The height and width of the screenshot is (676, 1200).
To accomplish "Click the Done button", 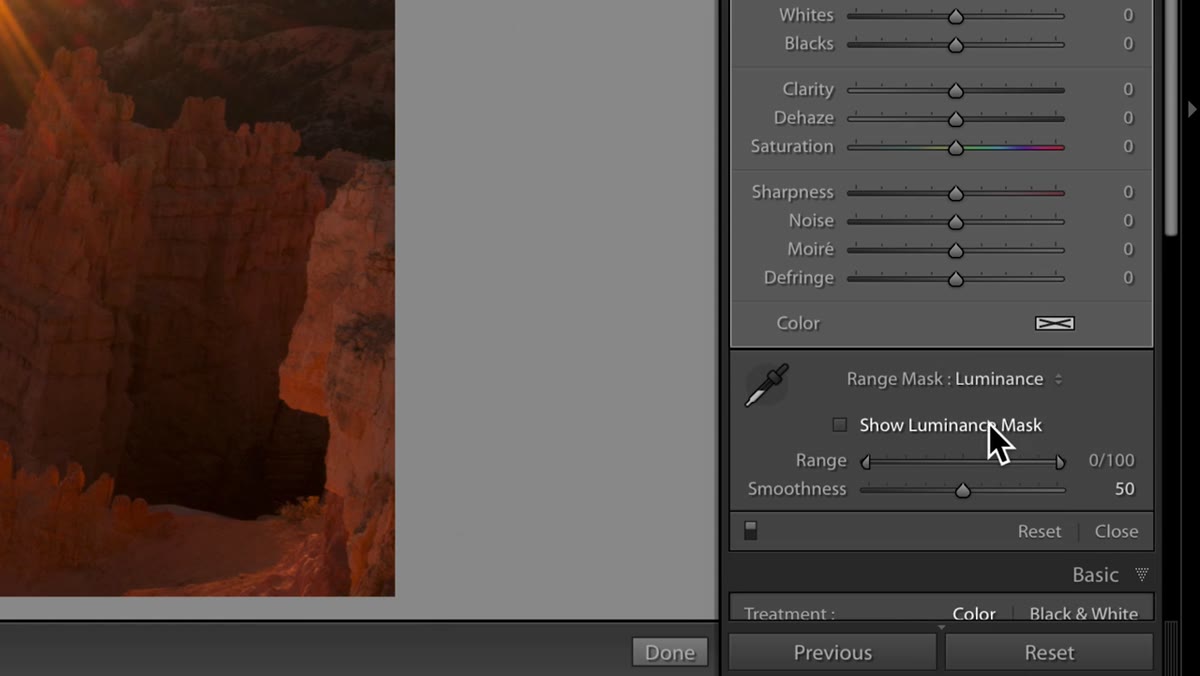I will coord(670,652).
